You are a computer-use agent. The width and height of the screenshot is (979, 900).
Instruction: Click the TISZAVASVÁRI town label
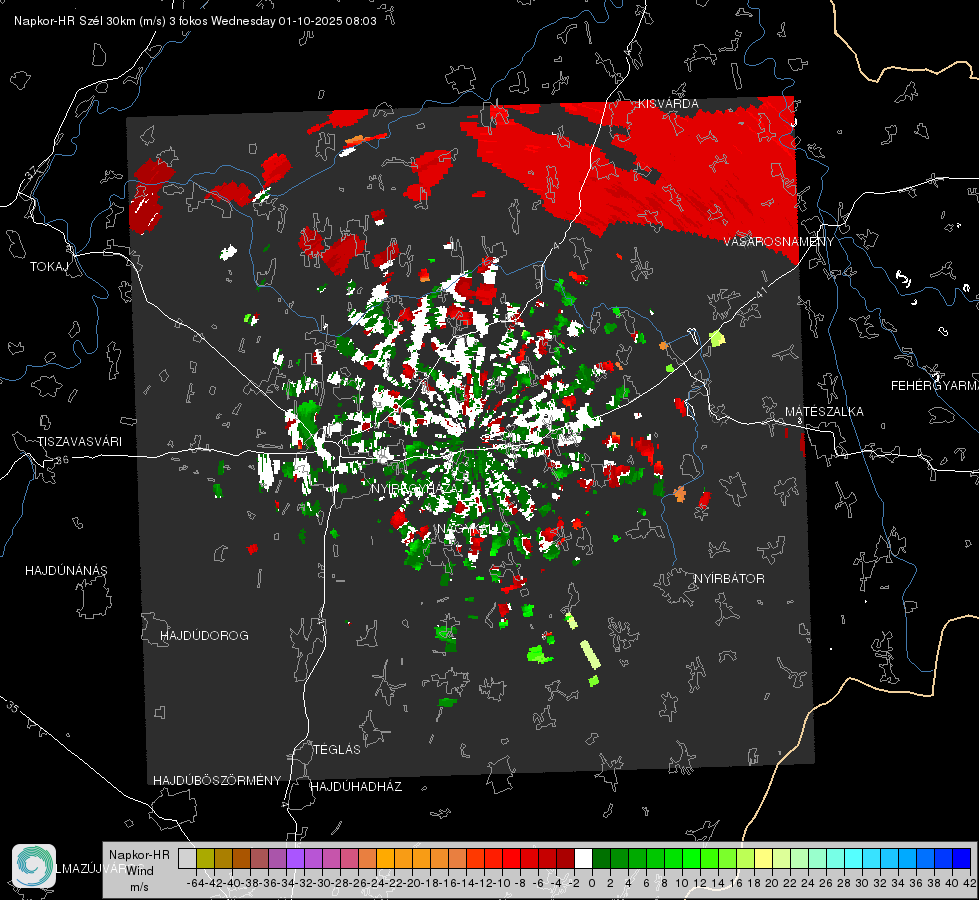[79, 442]
